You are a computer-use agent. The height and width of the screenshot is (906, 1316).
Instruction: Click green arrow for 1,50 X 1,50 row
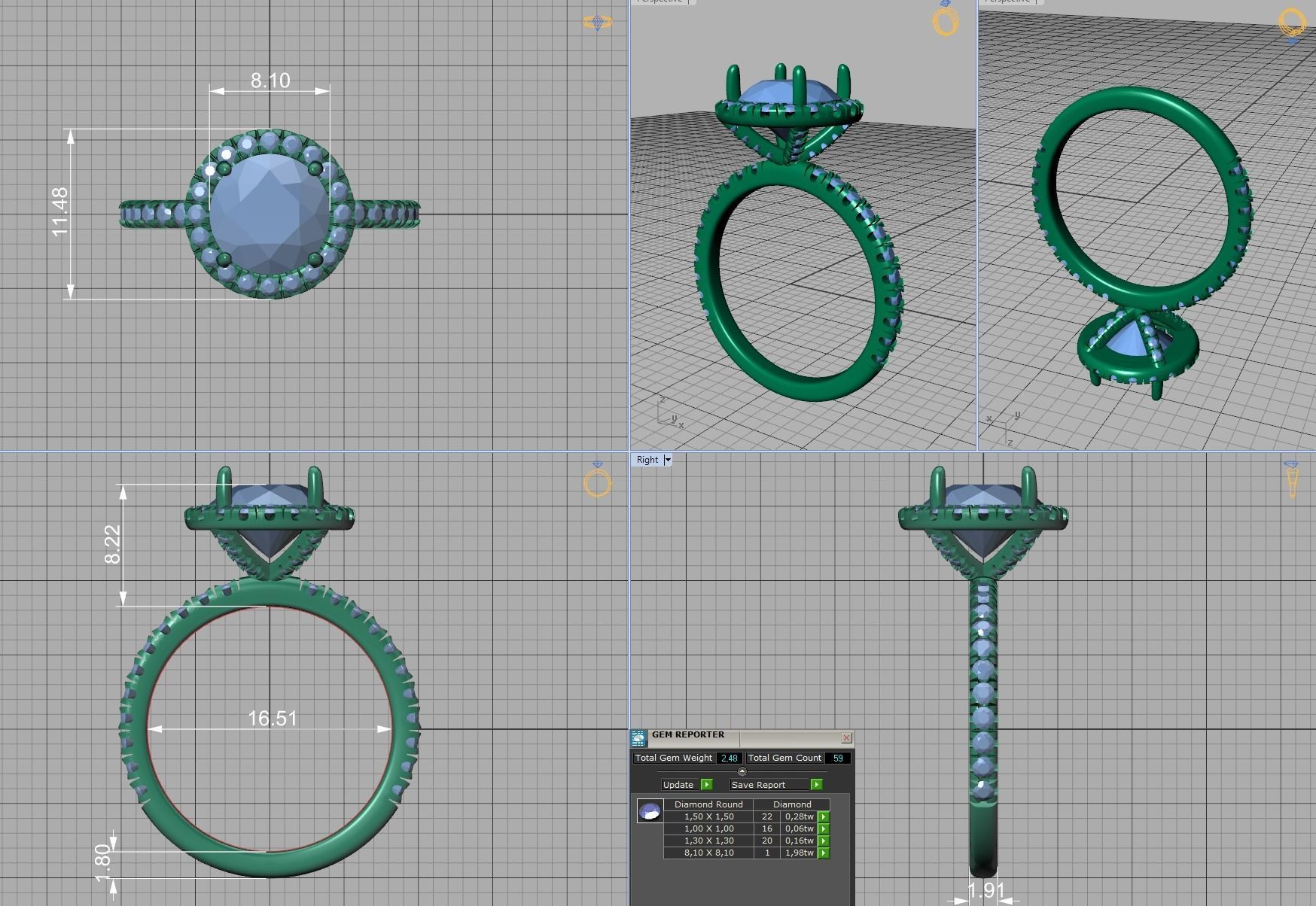(x=824, y=816)
